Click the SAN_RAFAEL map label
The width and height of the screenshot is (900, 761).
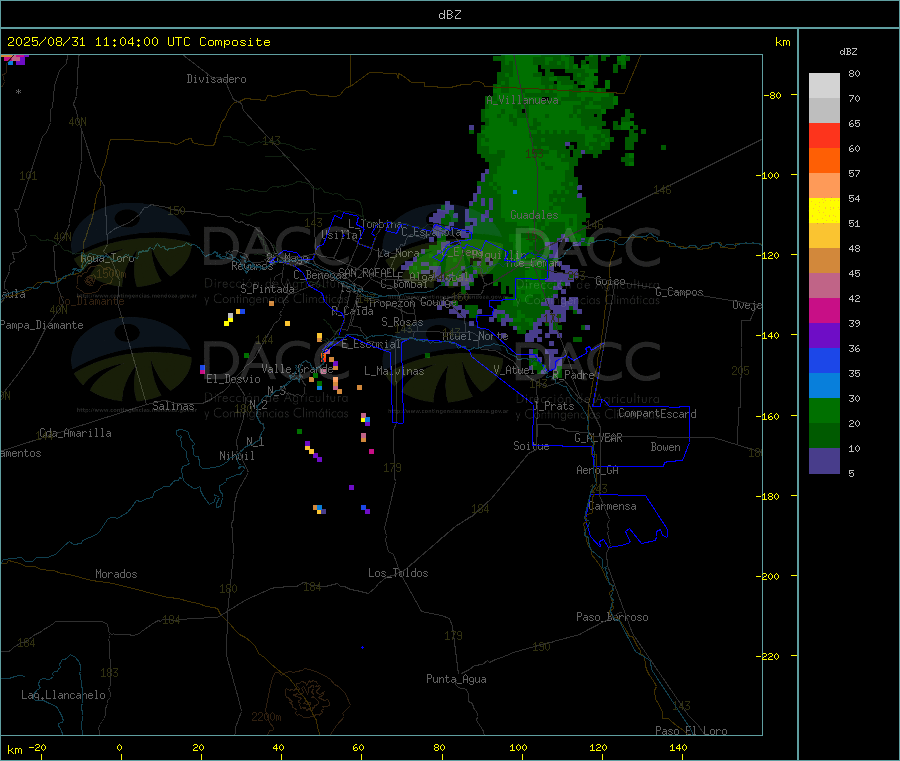pyautogui.click(x=367, y=272)
